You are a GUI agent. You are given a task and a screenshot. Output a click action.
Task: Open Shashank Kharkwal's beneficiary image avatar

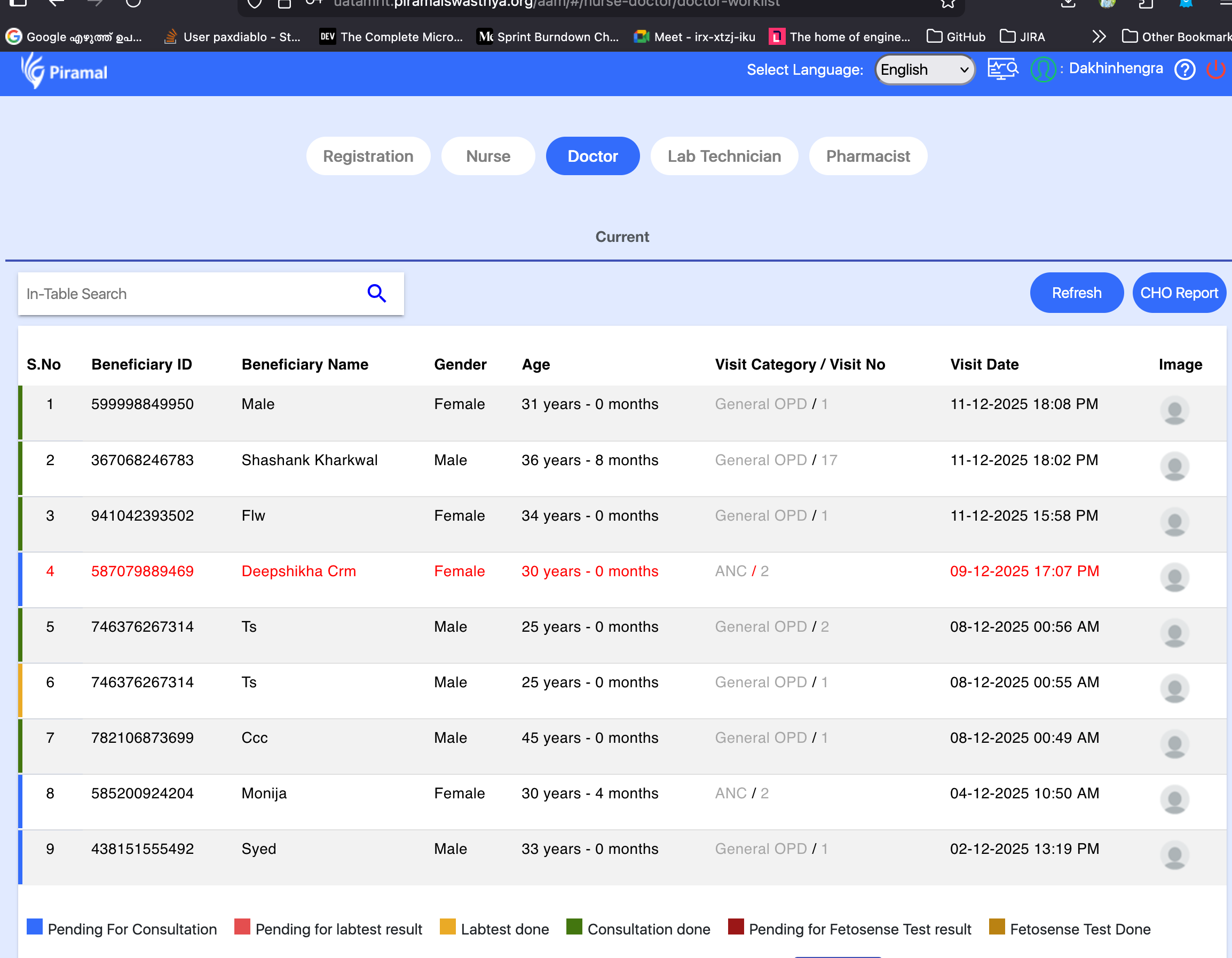point(1174,467)
